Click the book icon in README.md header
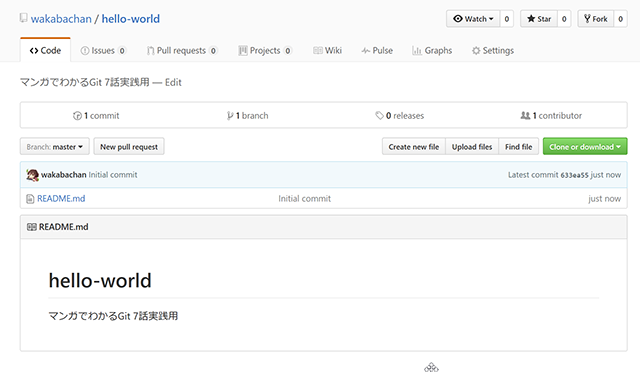The height and width of the screenshot is (372, 640). pyautogui.click(x=31, y=227)
